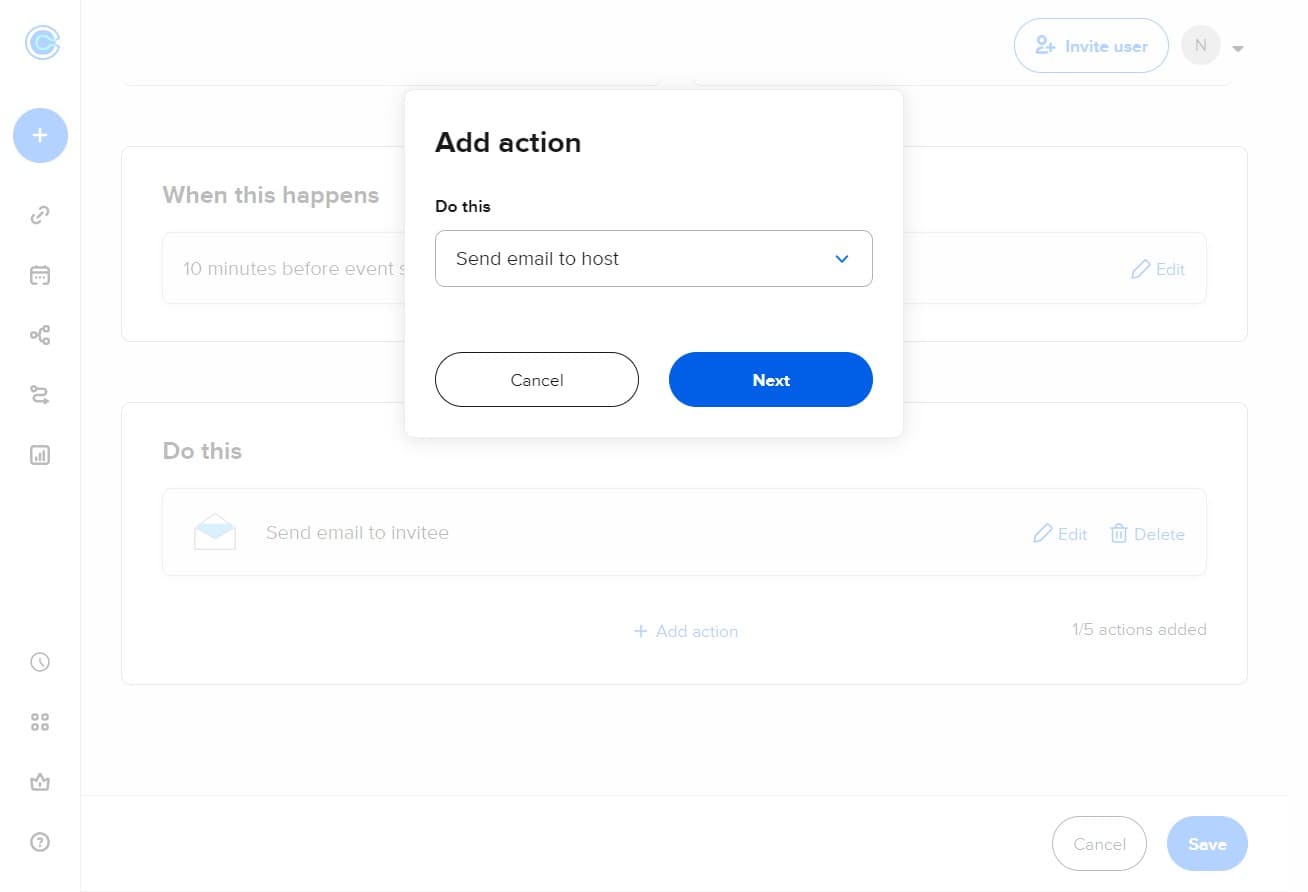Click Next in Add action dialog
This screenshot has height=892, width=1308.
tap(770, 380)
